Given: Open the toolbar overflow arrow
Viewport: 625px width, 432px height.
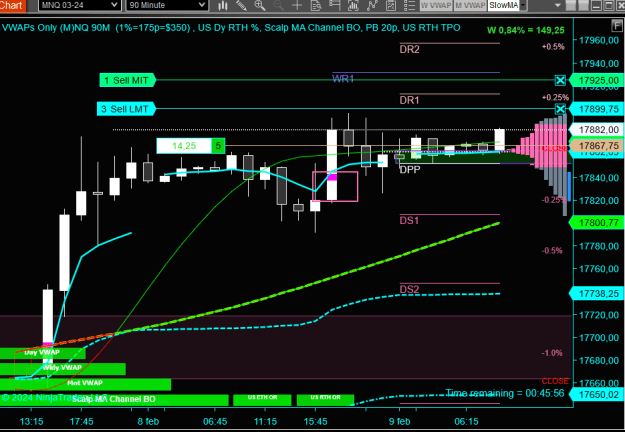Looking at the screenshot, I should pyautogui.click(x=557, y=6).
